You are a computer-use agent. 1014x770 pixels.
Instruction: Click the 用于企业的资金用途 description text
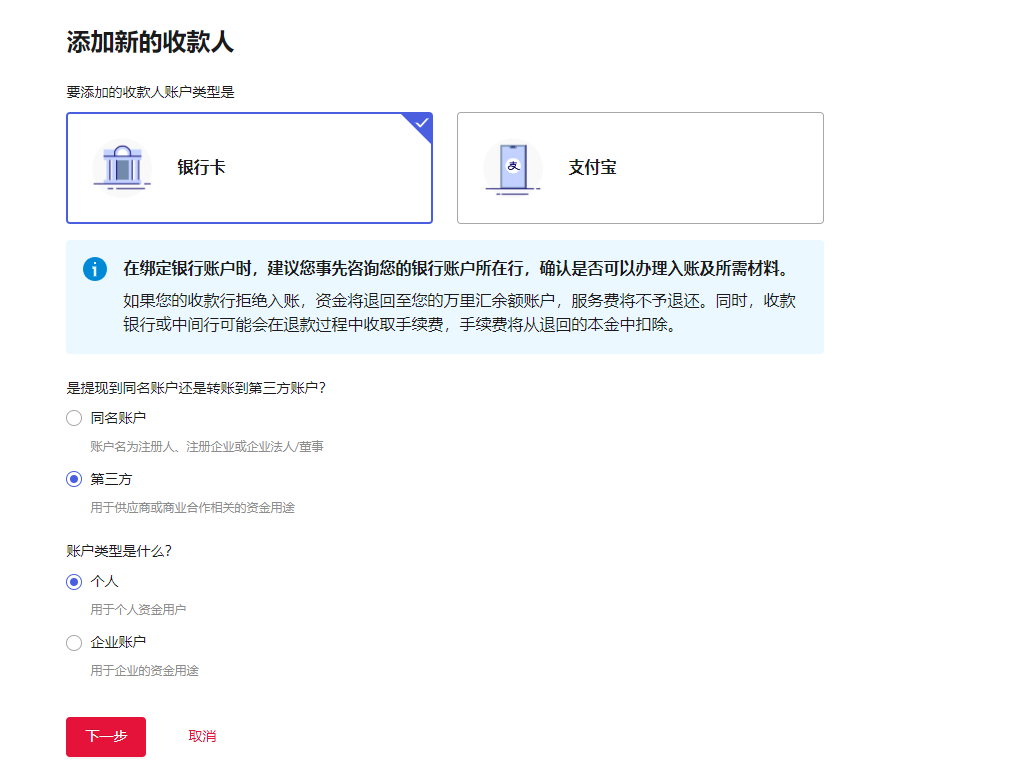coord(144,670)
